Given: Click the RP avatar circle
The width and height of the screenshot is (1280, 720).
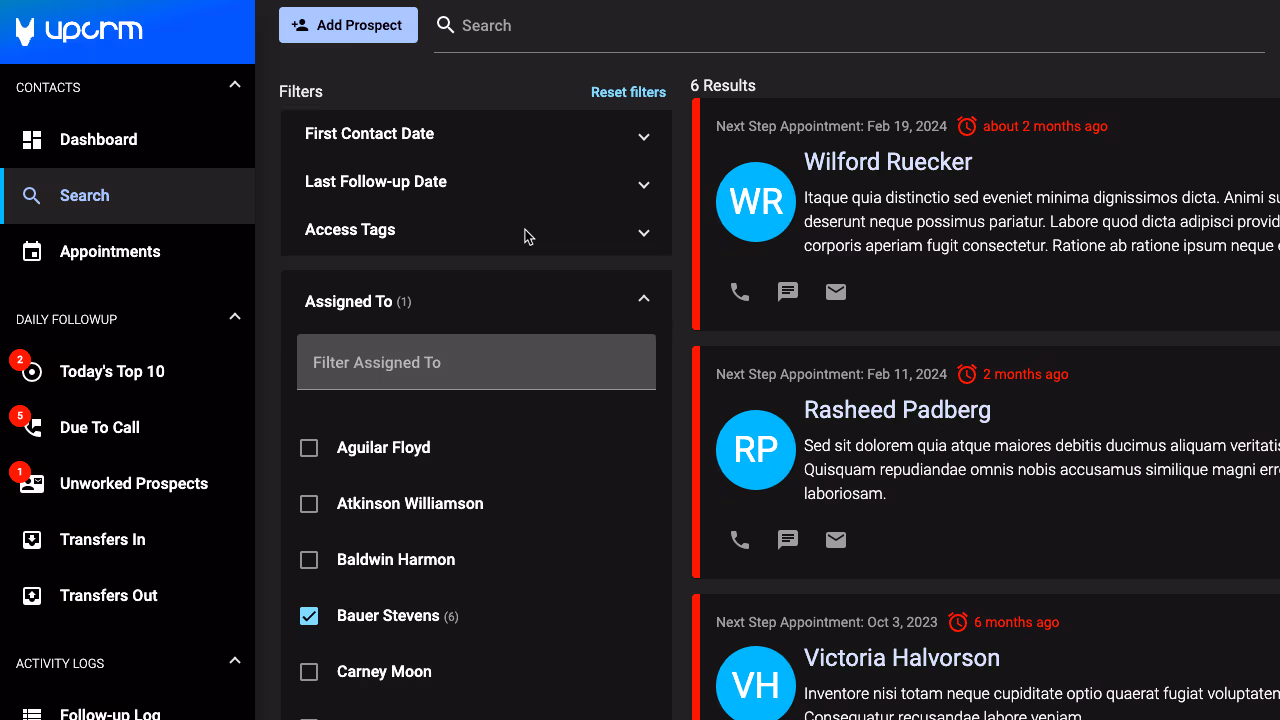Looking at the screenshot, I should coord(756,450).
